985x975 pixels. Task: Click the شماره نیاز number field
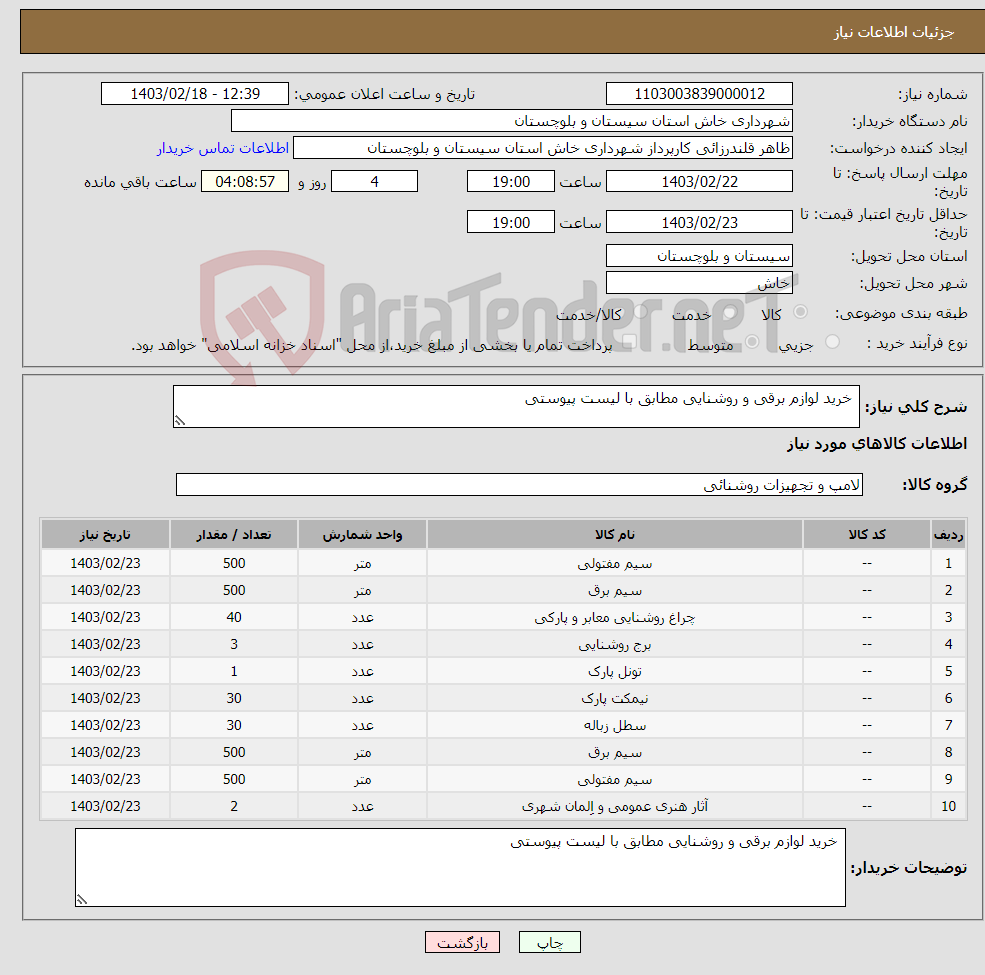pyautogui.click(x=699, y=94)
